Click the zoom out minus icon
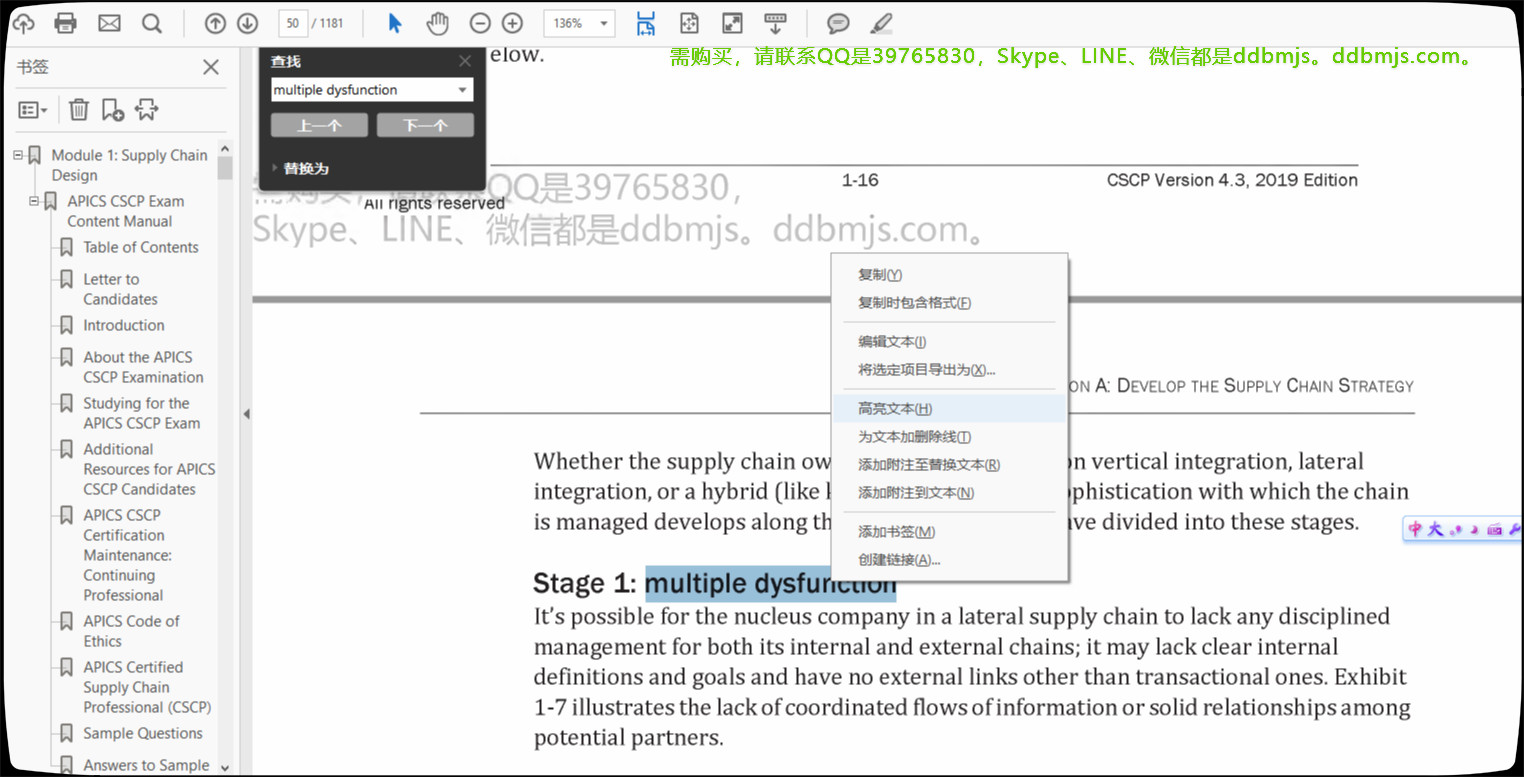The image size is (1524, 777). tap(480, 23)
